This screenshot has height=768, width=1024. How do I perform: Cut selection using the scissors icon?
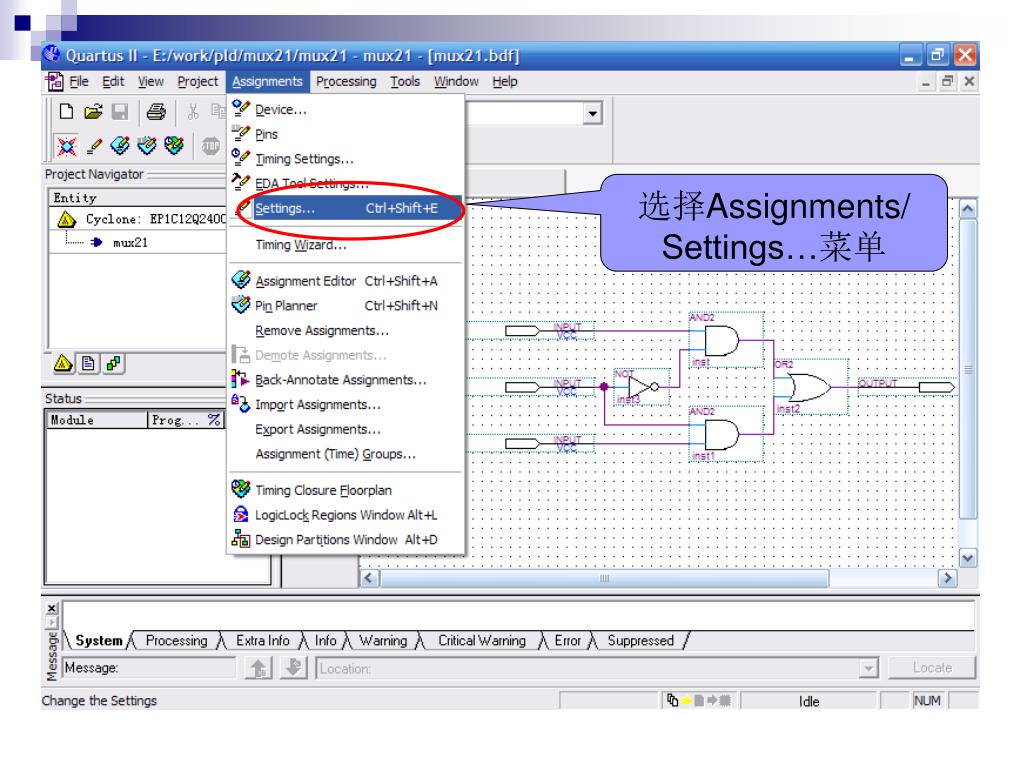193,112
